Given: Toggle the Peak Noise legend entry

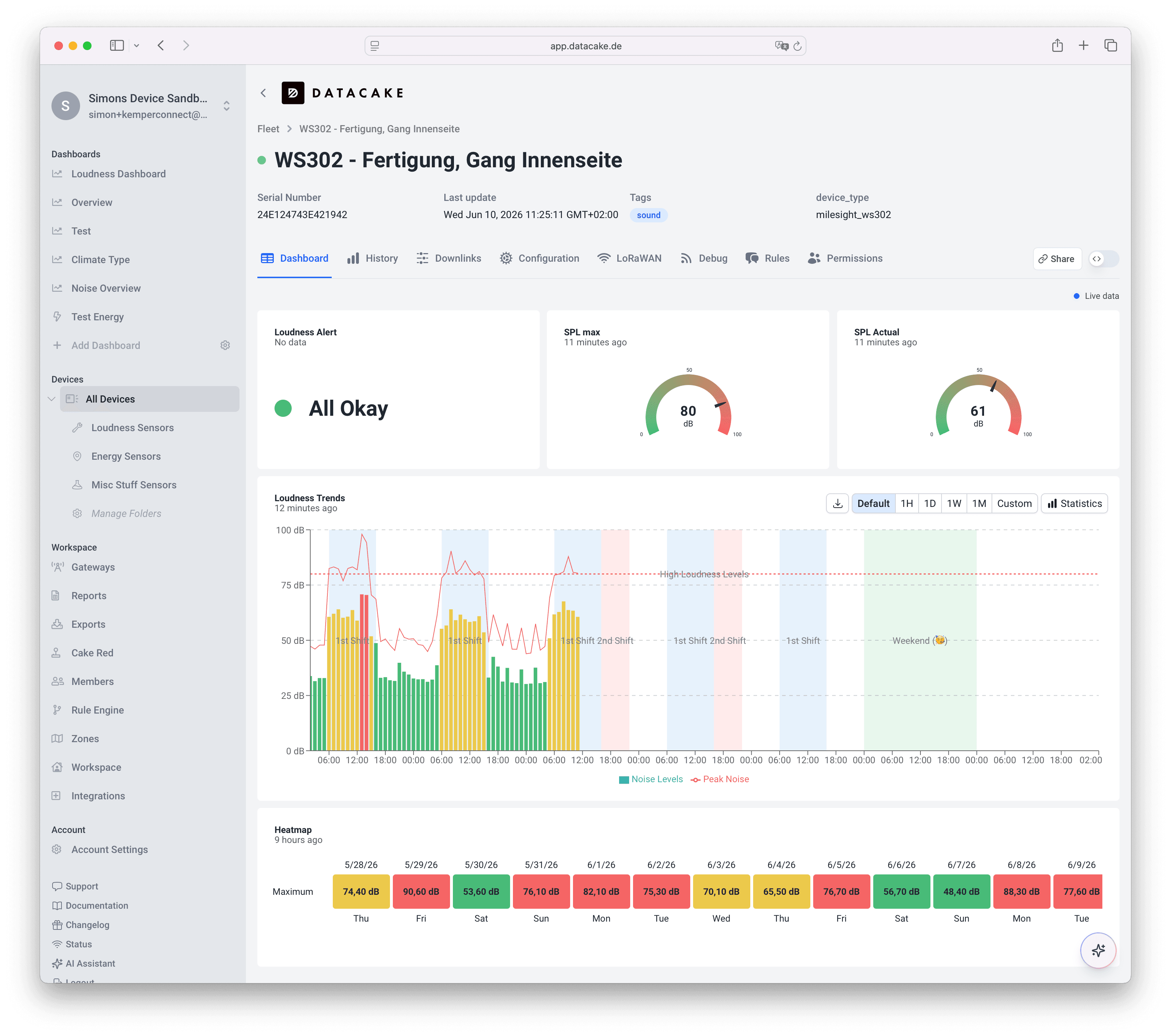Looking at the screenshot, I should tap(720, 779).
